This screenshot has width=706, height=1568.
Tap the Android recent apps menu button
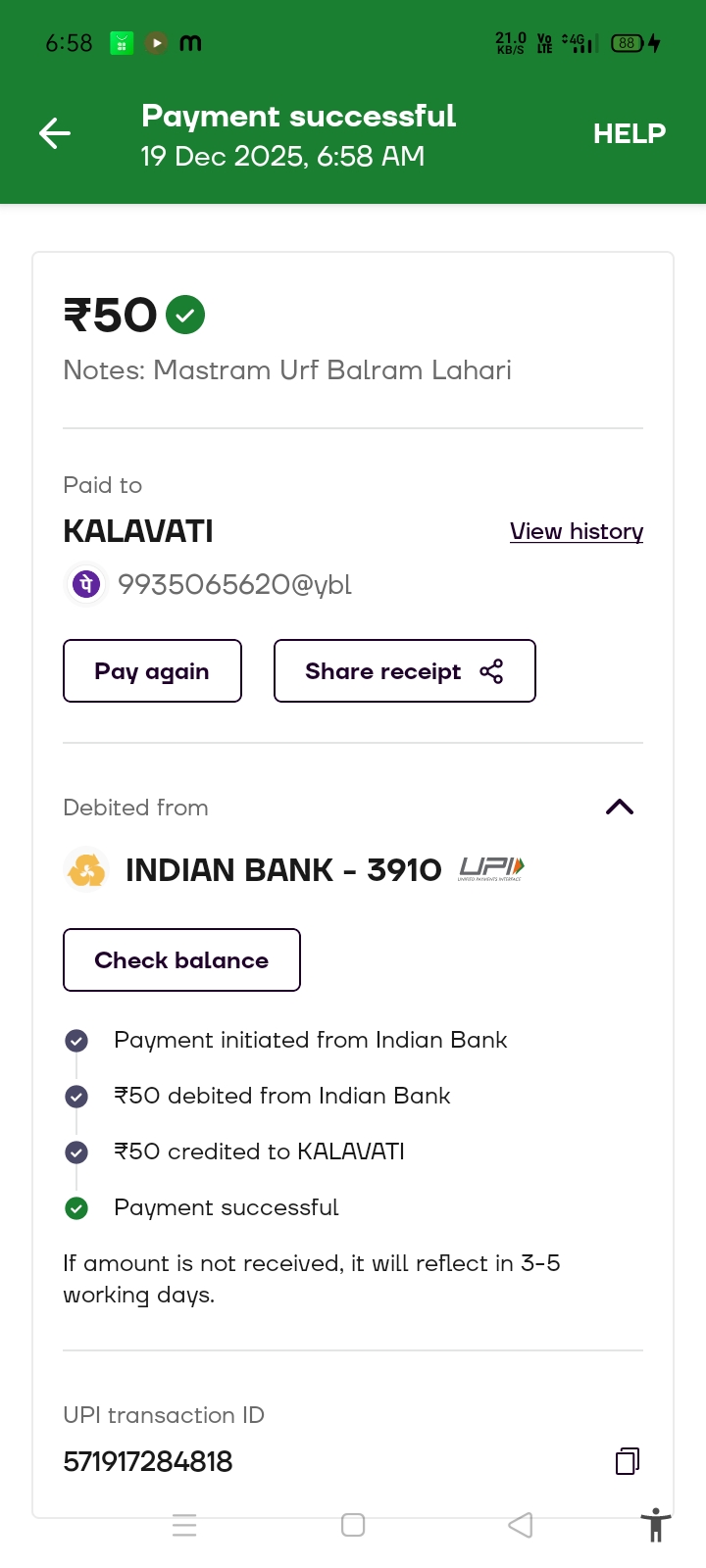tap(184, 1525)
